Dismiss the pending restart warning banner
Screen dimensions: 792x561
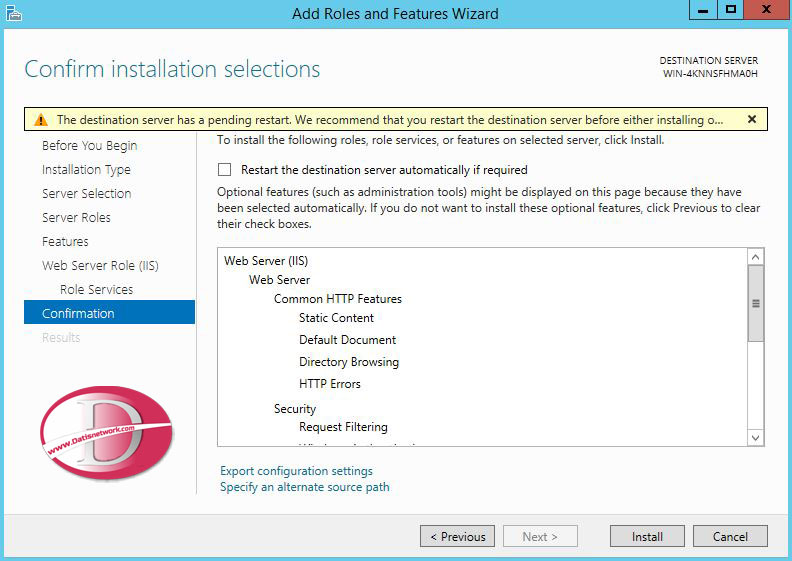pyautogui.click(x=752, y=119)
